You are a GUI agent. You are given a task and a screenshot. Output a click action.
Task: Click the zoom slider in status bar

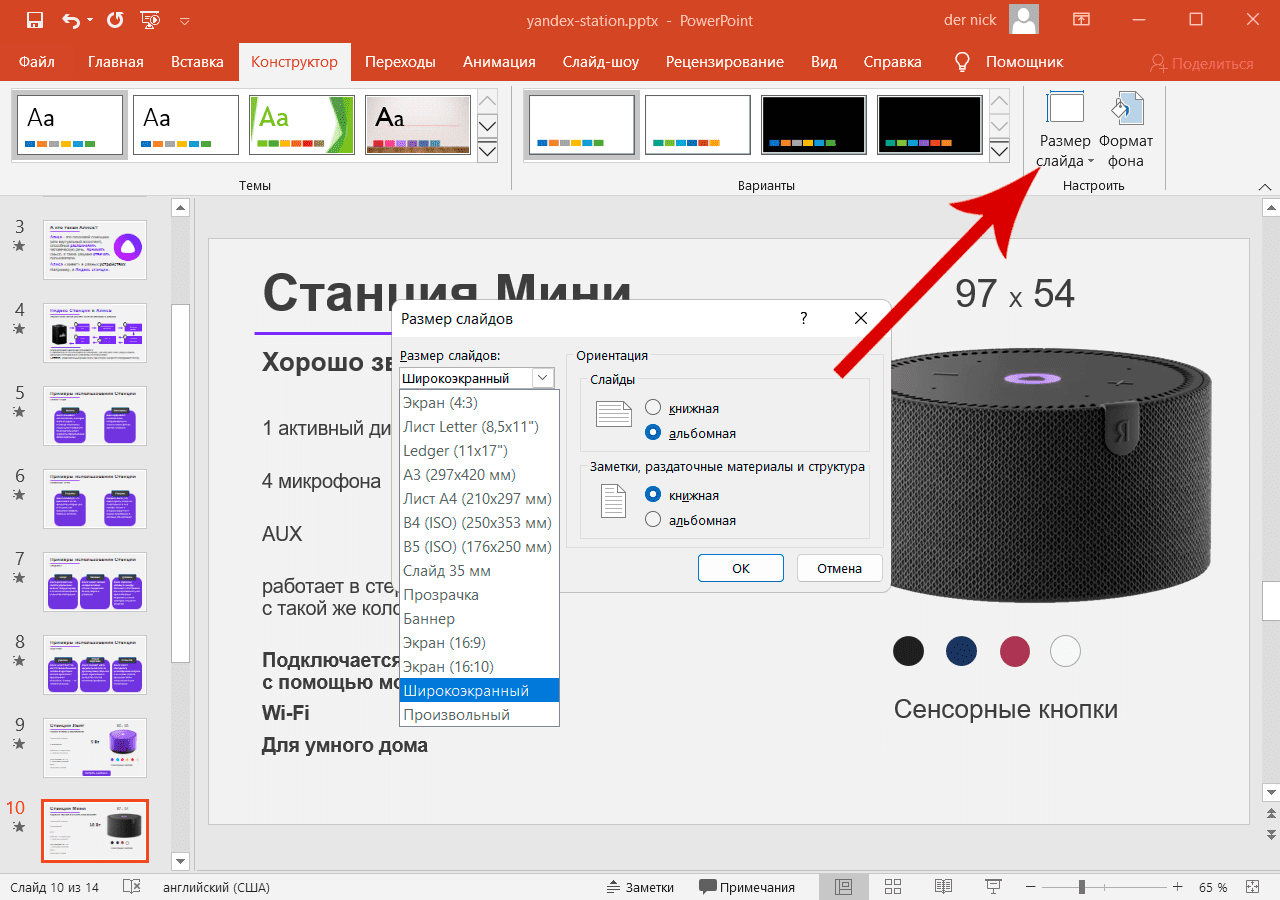1104,887
